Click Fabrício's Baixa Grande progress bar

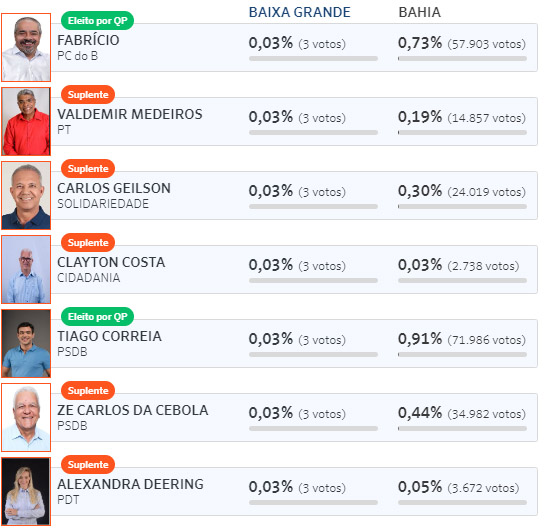click(313, 59)
